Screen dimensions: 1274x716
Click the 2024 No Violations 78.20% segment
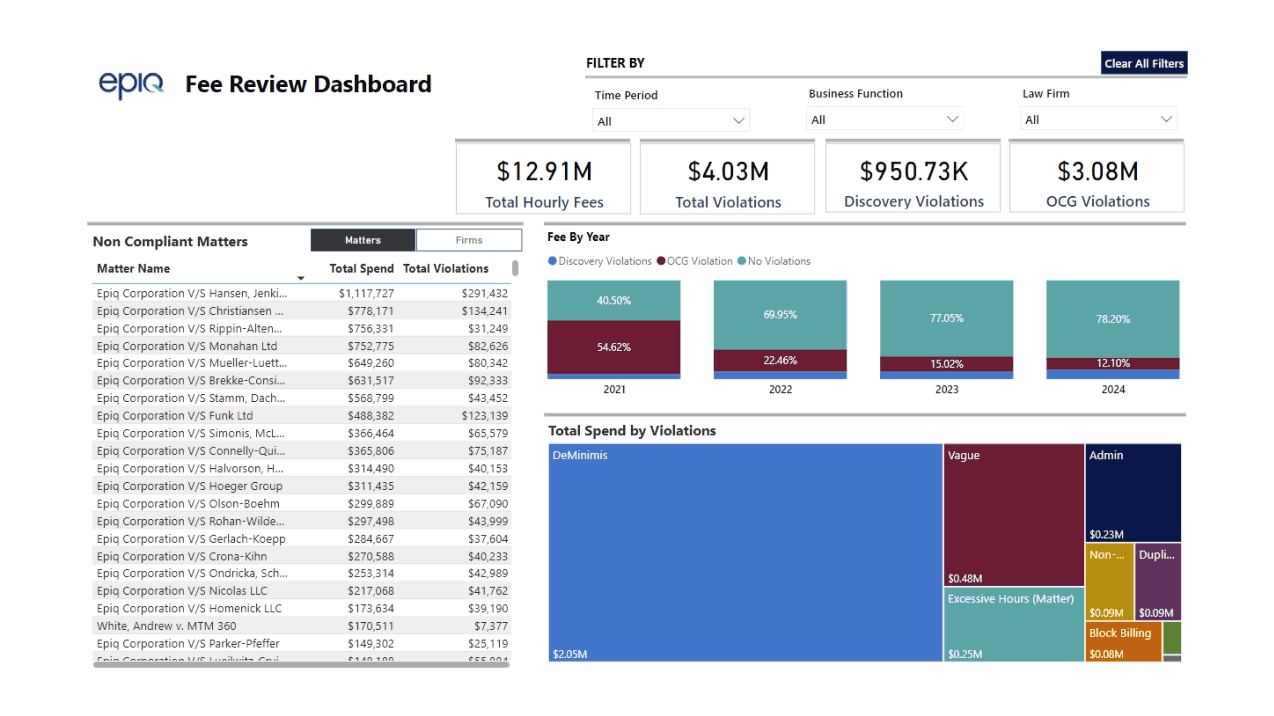click(x=1113, y=319)
